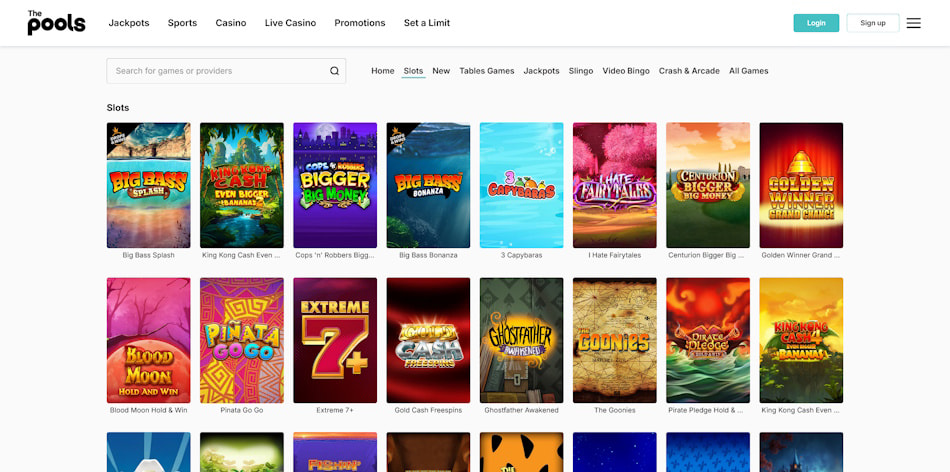Switch to the Home category tab
This screenshot has width=950, height=472.
coord(382,71)
